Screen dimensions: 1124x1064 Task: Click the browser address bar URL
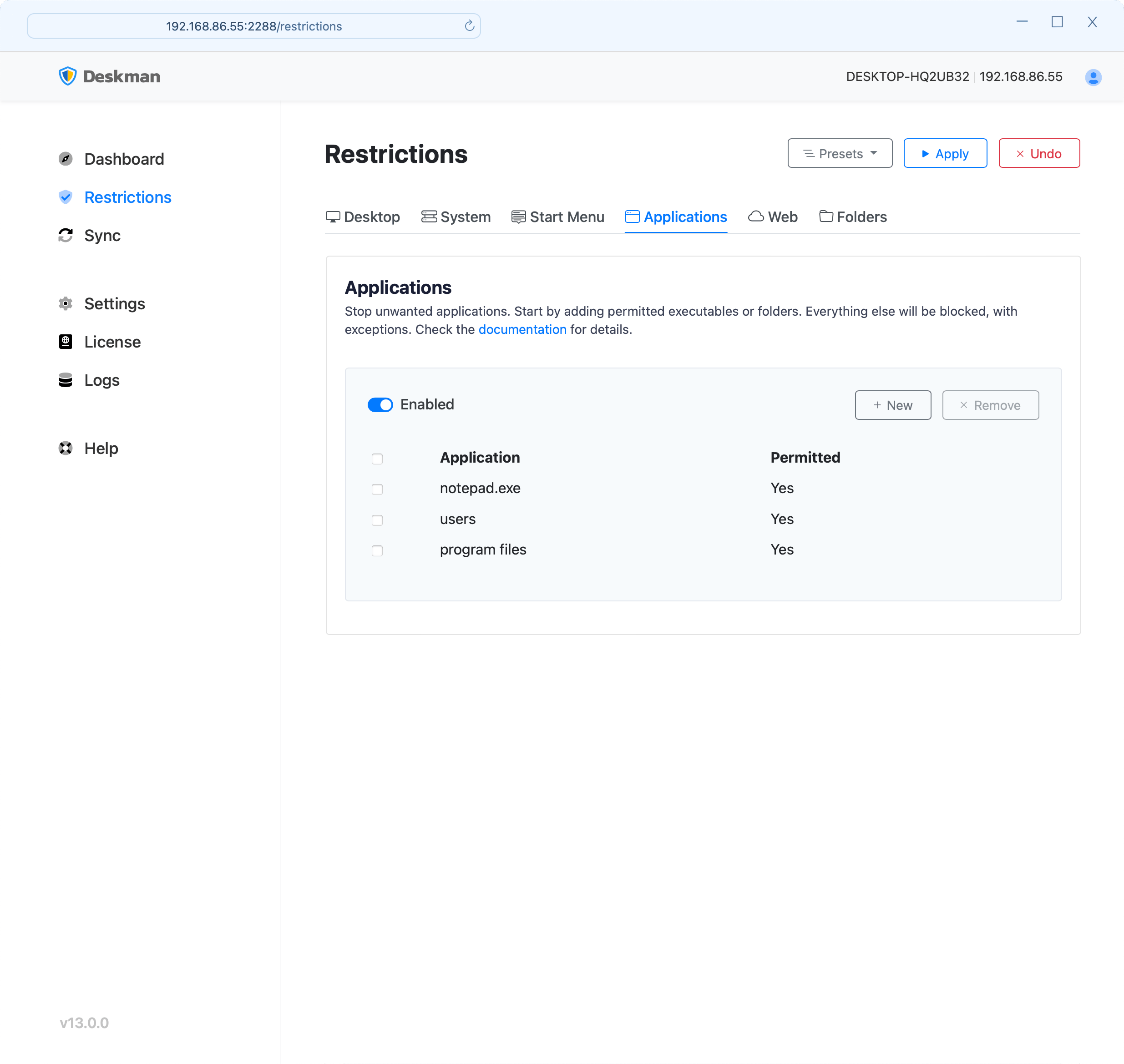click(x=253, y=26)
